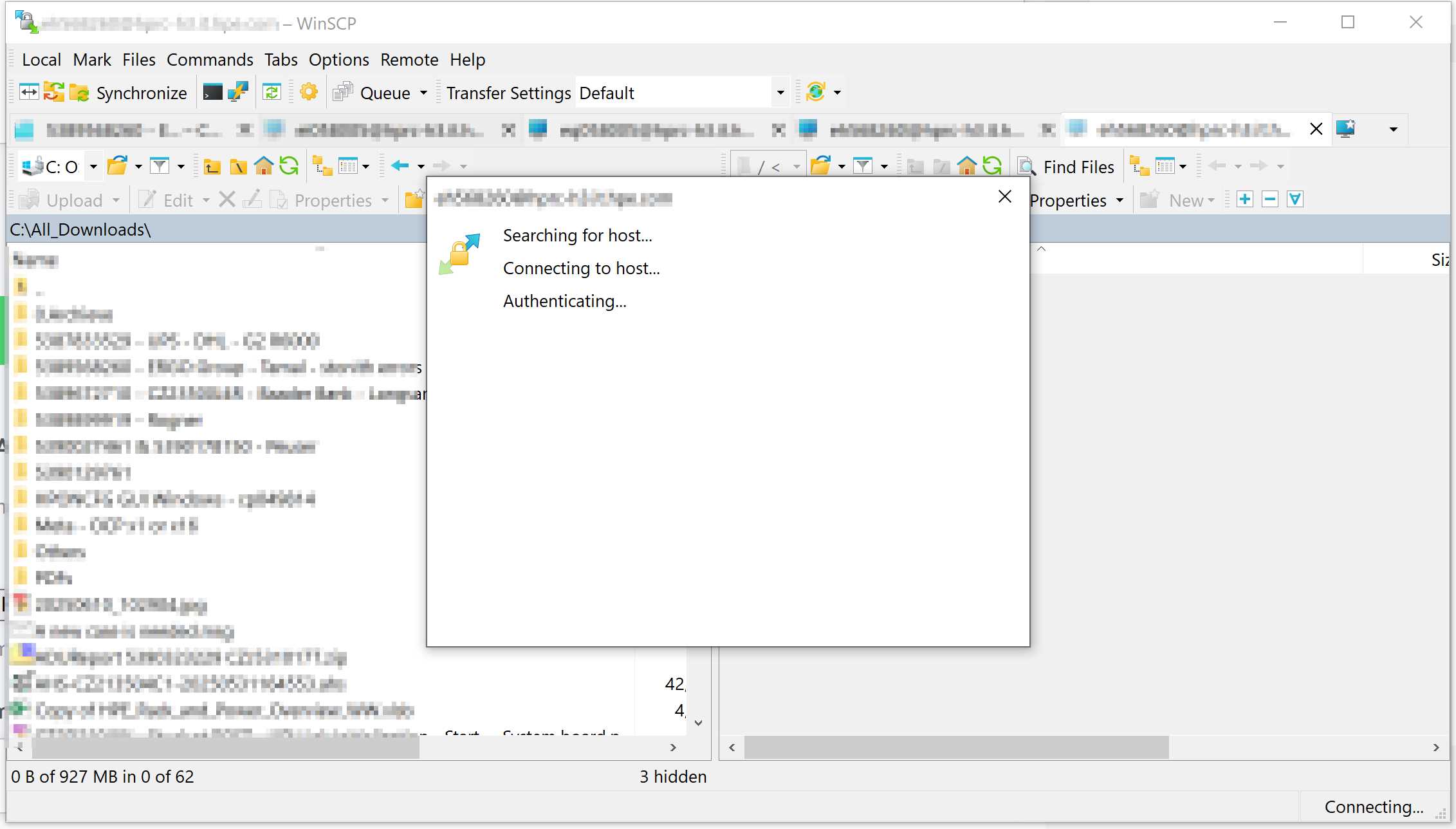Open the Remote menu

(x=409, y=60)
